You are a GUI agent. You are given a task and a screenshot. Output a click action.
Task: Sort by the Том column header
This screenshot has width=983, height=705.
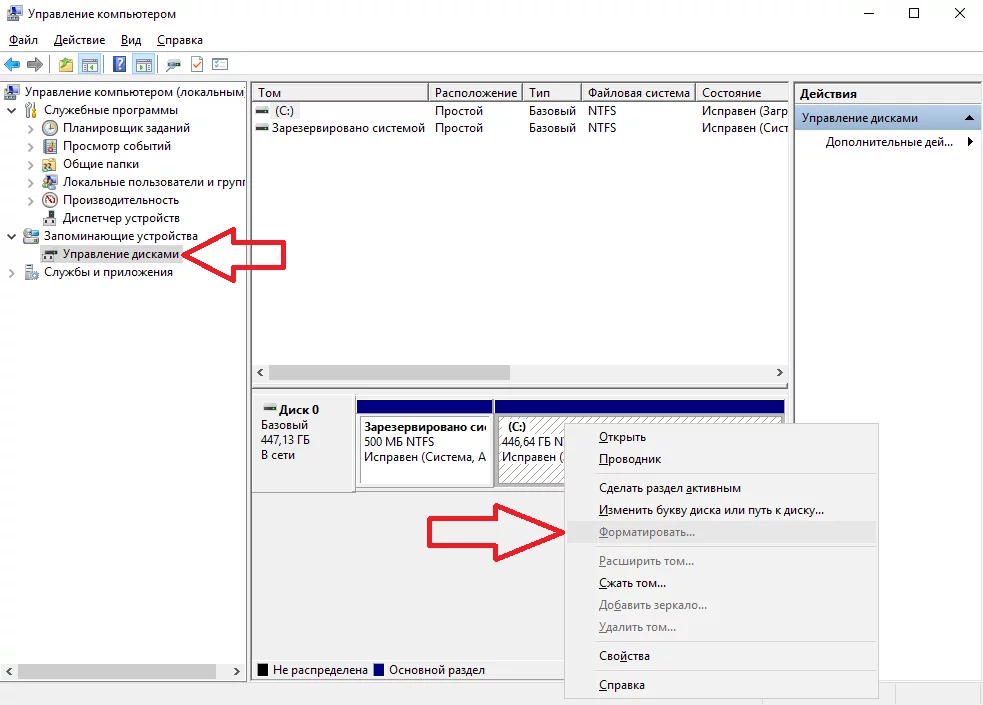[340, 93]
